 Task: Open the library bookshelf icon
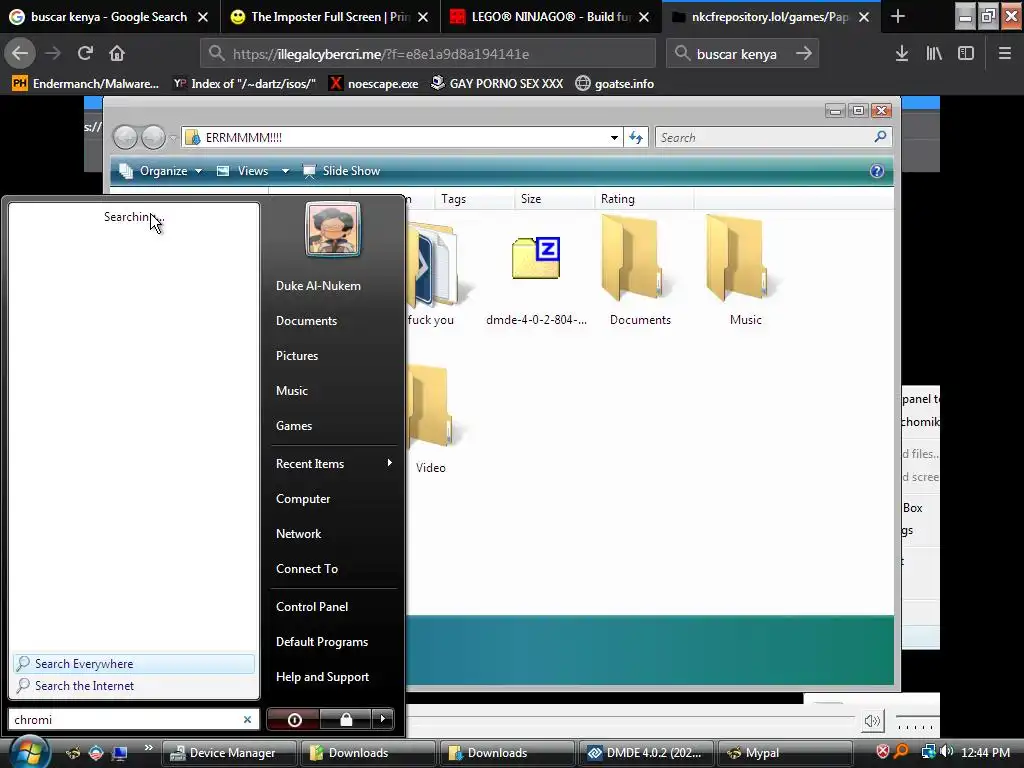point(934,54)
